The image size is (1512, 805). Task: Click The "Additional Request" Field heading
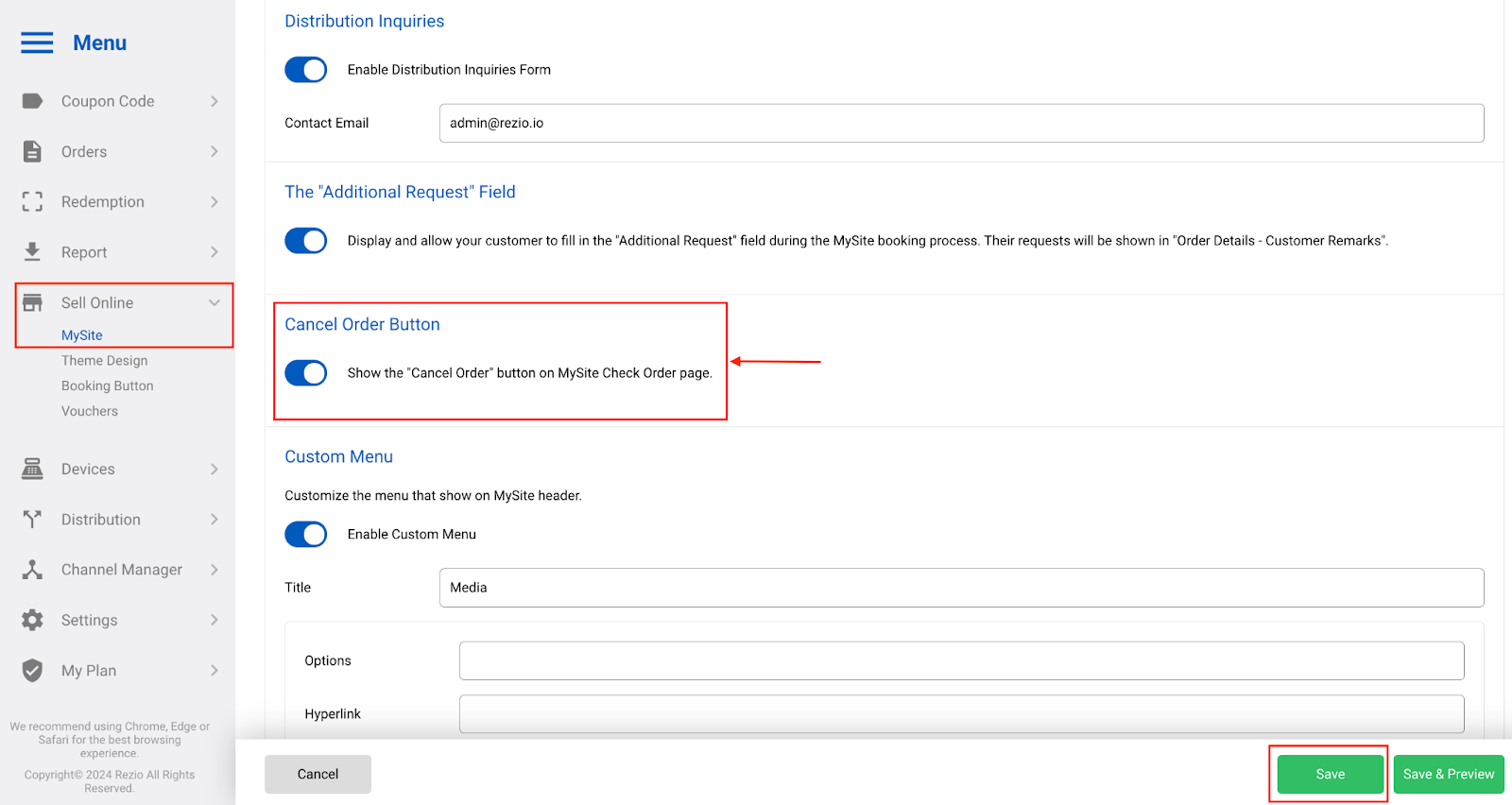pos(400,192)
